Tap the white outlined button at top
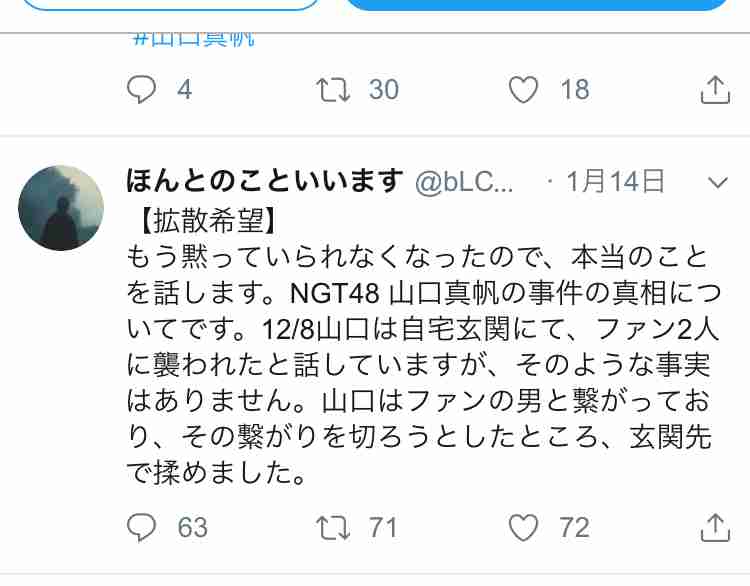This screenshot has height=586, width=750. pyautogui.click(x=170, y=4)
